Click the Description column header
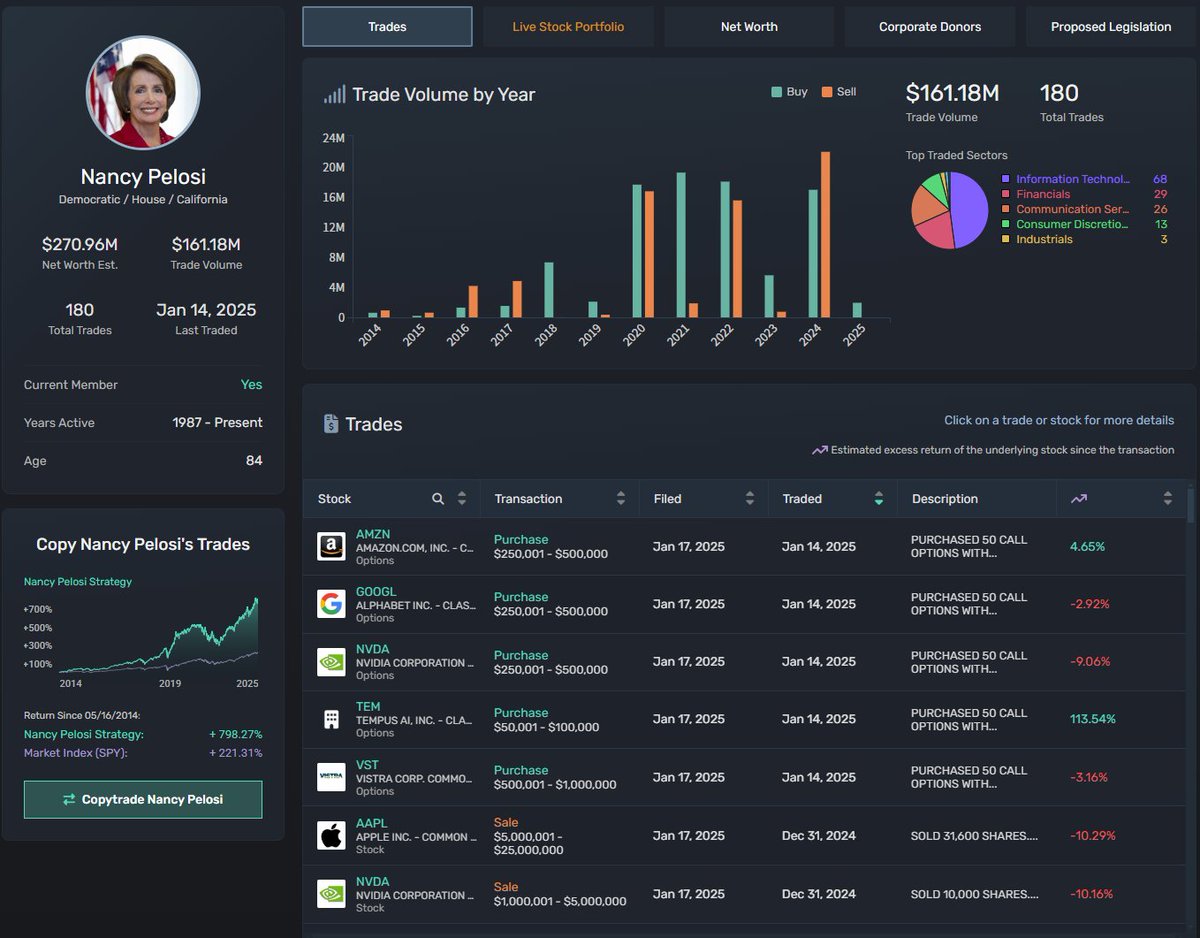The image size is (1200, 938). [x=944, y=498]
